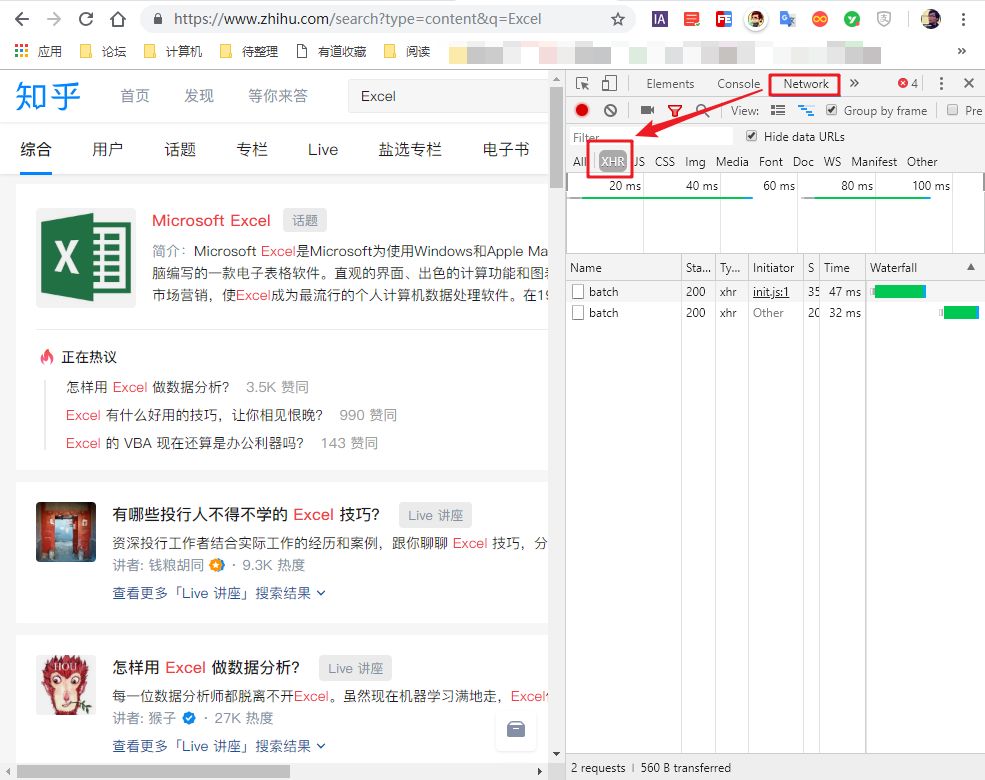Tick the checkbox for the second batch request

578,313
